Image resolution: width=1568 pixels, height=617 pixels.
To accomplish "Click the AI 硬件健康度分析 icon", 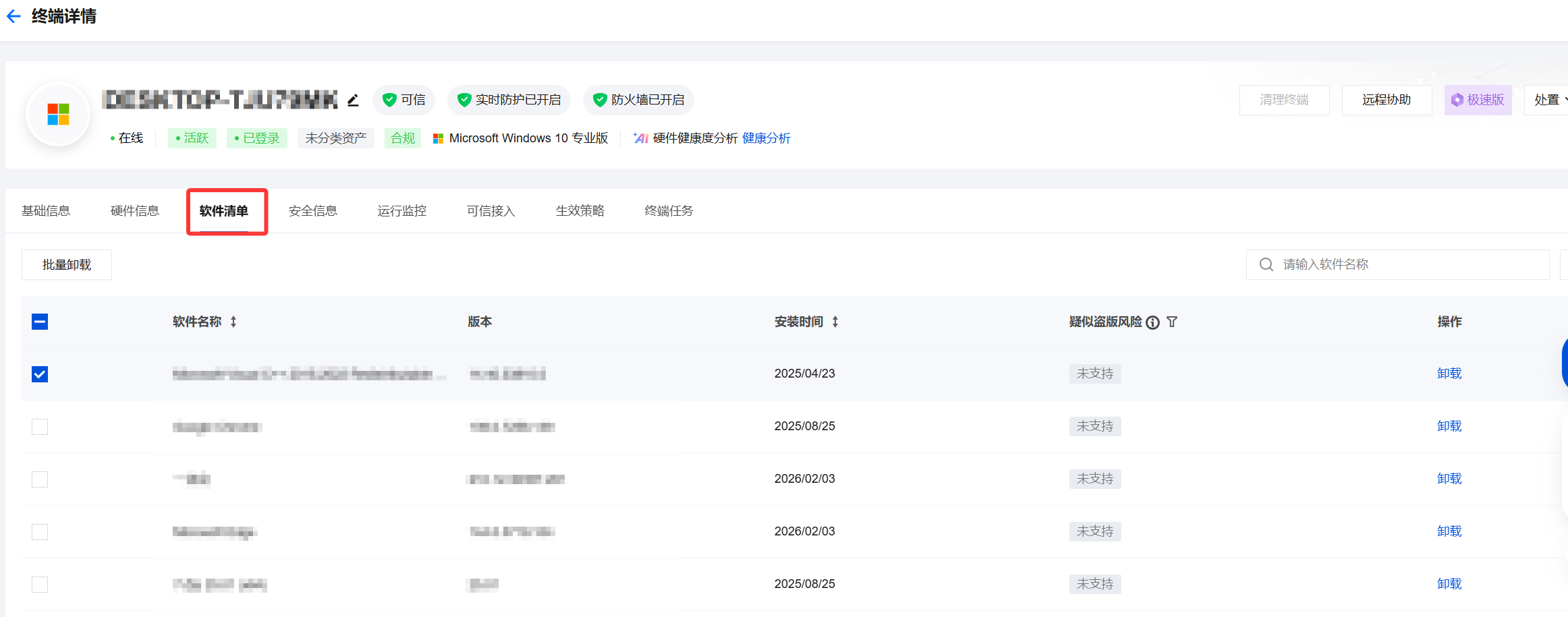I will tap(640, 138).
